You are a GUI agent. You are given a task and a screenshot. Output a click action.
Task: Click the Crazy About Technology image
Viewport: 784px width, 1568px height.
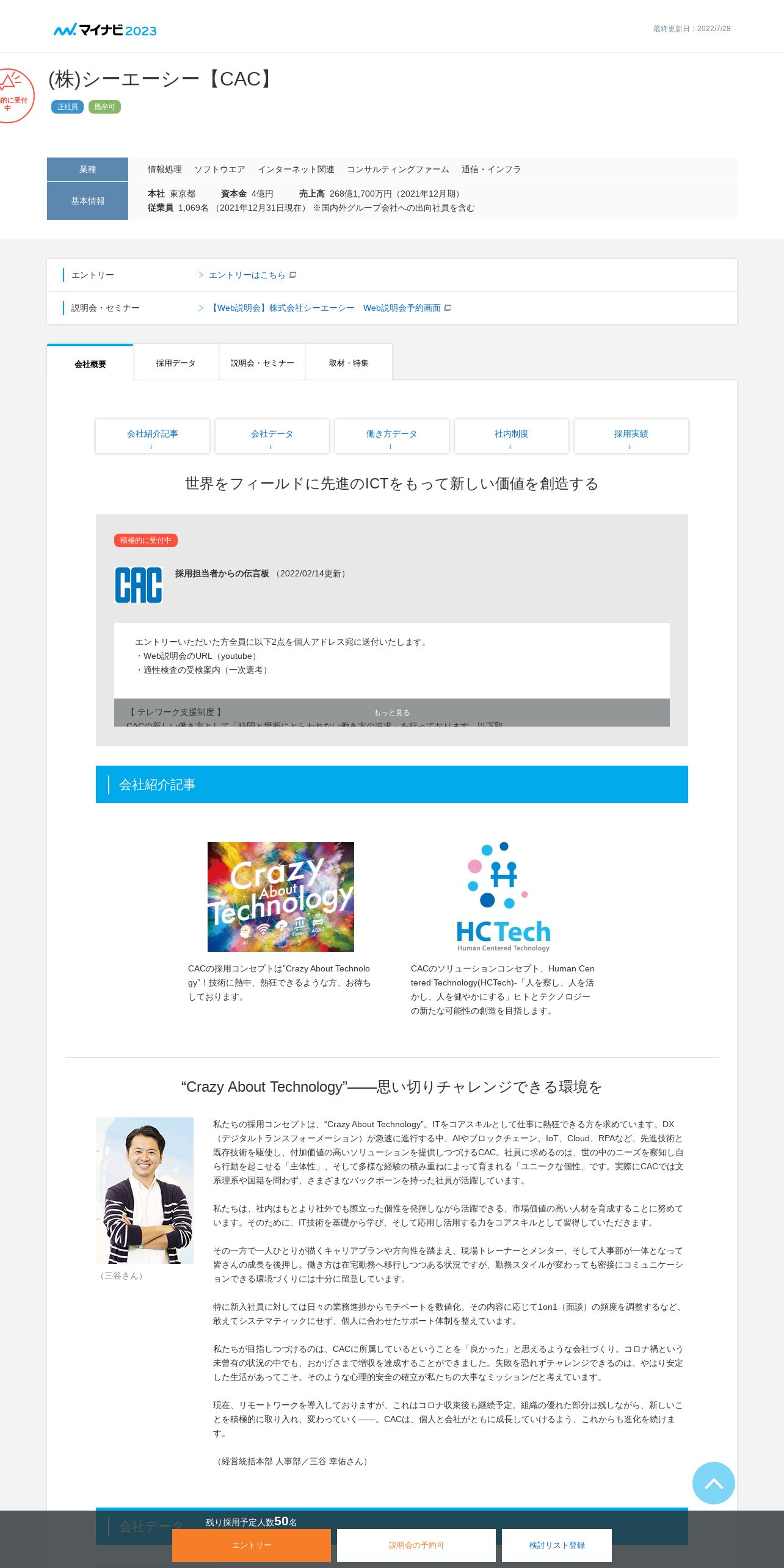coord(281,896)
